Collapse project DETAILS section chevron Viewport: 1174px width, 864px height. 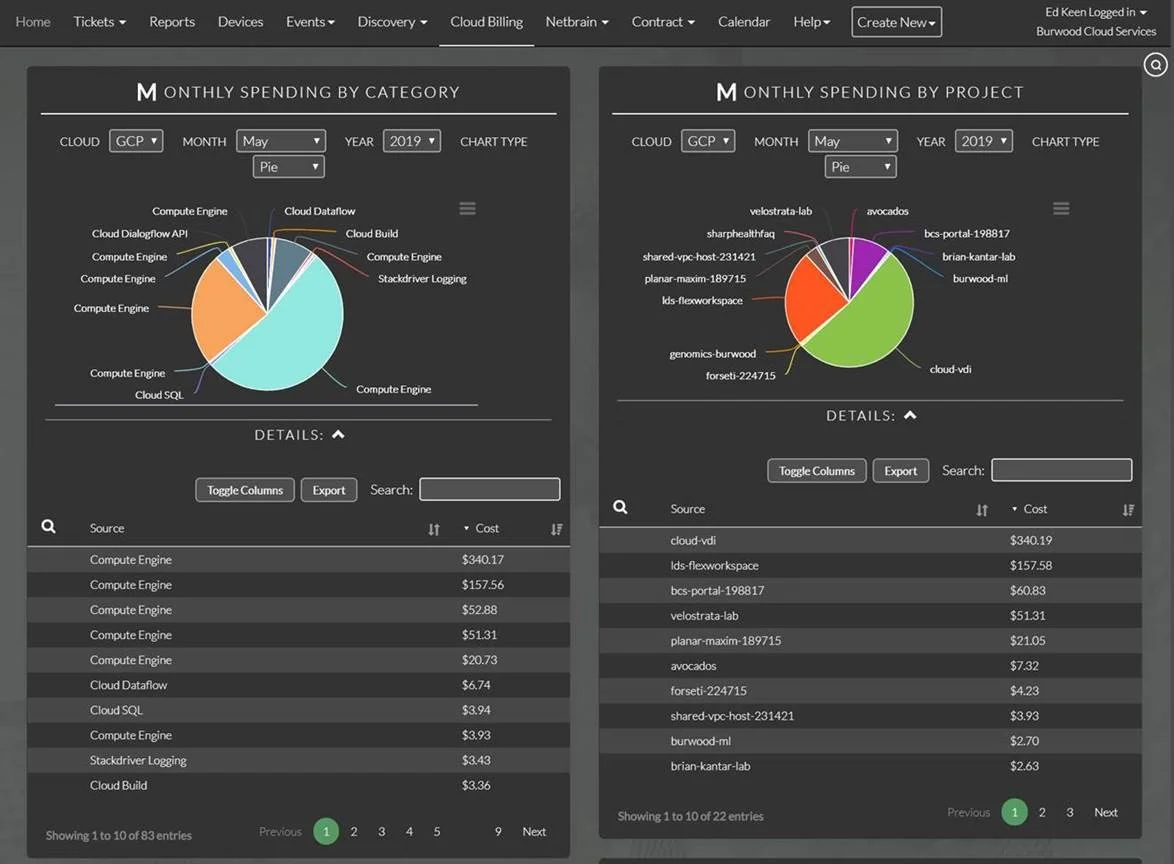click(x=910, y=415)
